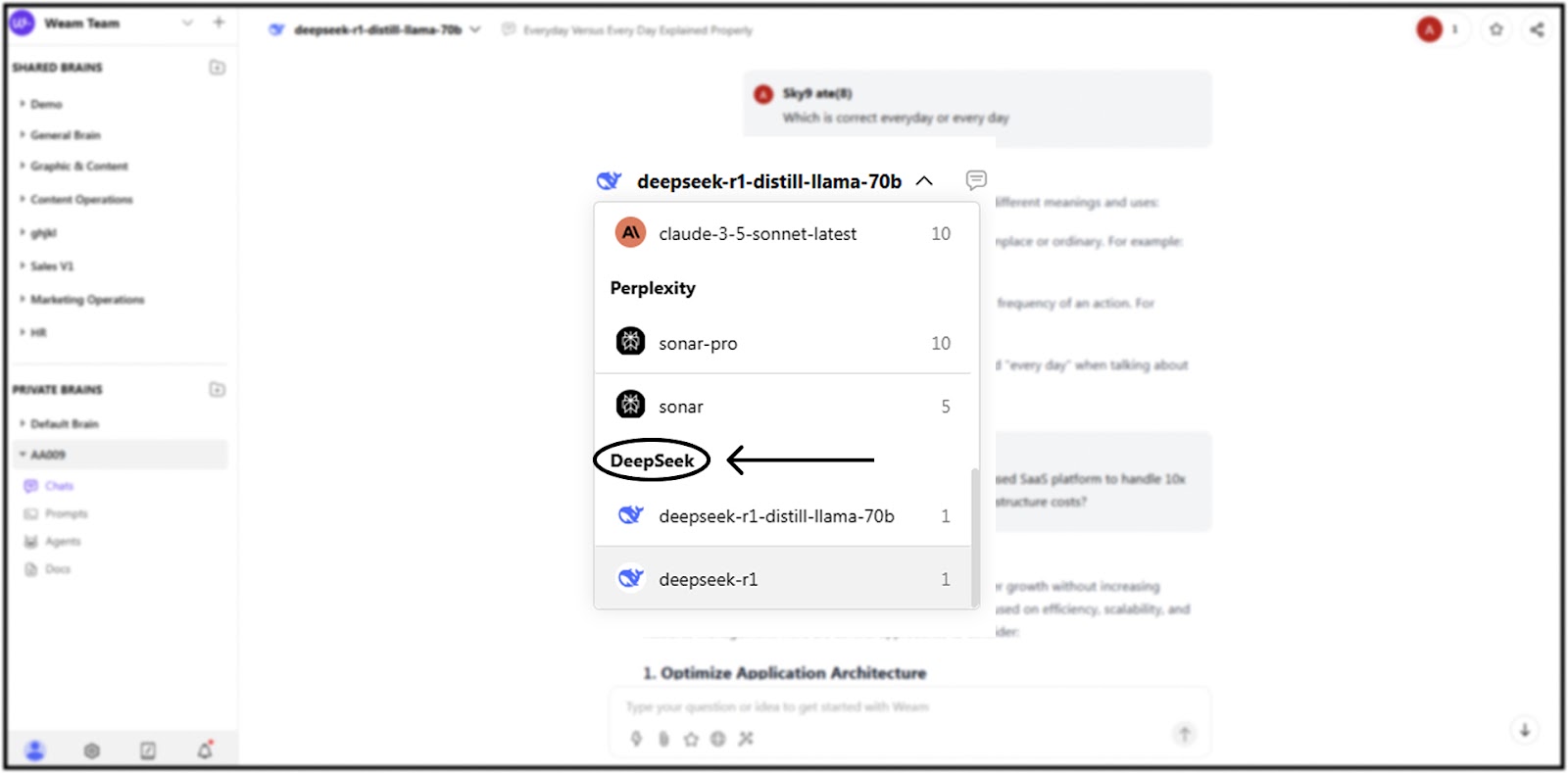The image size is (1568, 773).
Task: Open the Weam Team workspace dropdown
Action: [187, 23]
